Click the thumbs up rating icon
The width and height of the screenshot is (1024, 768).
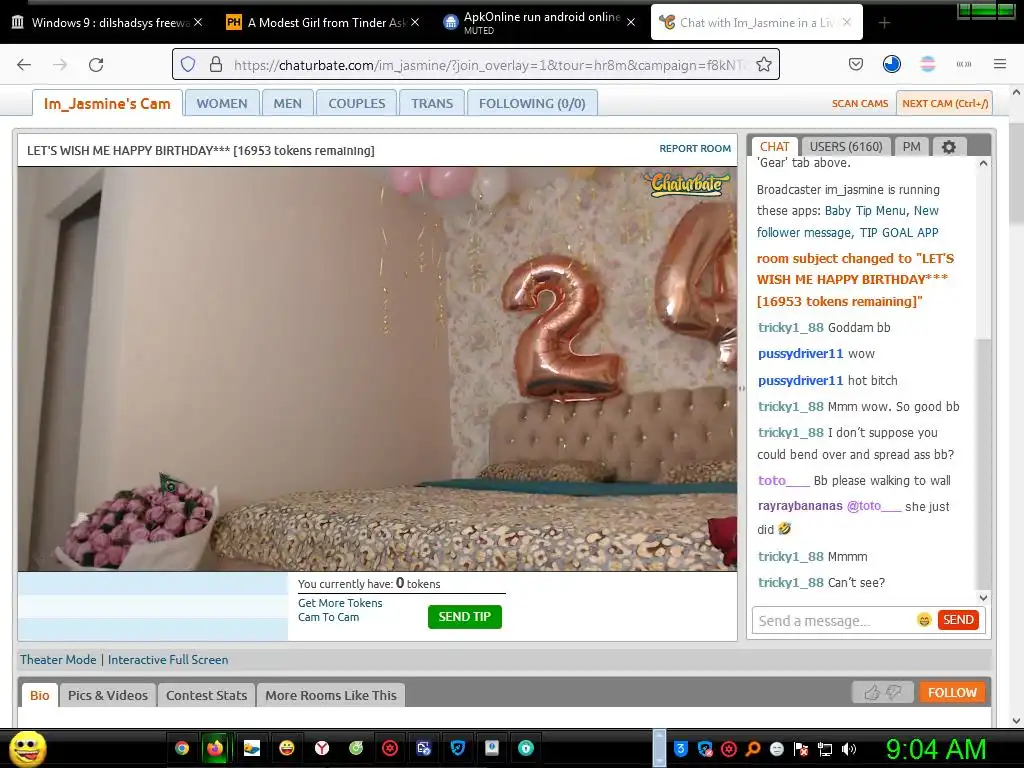tap(871, 693)
